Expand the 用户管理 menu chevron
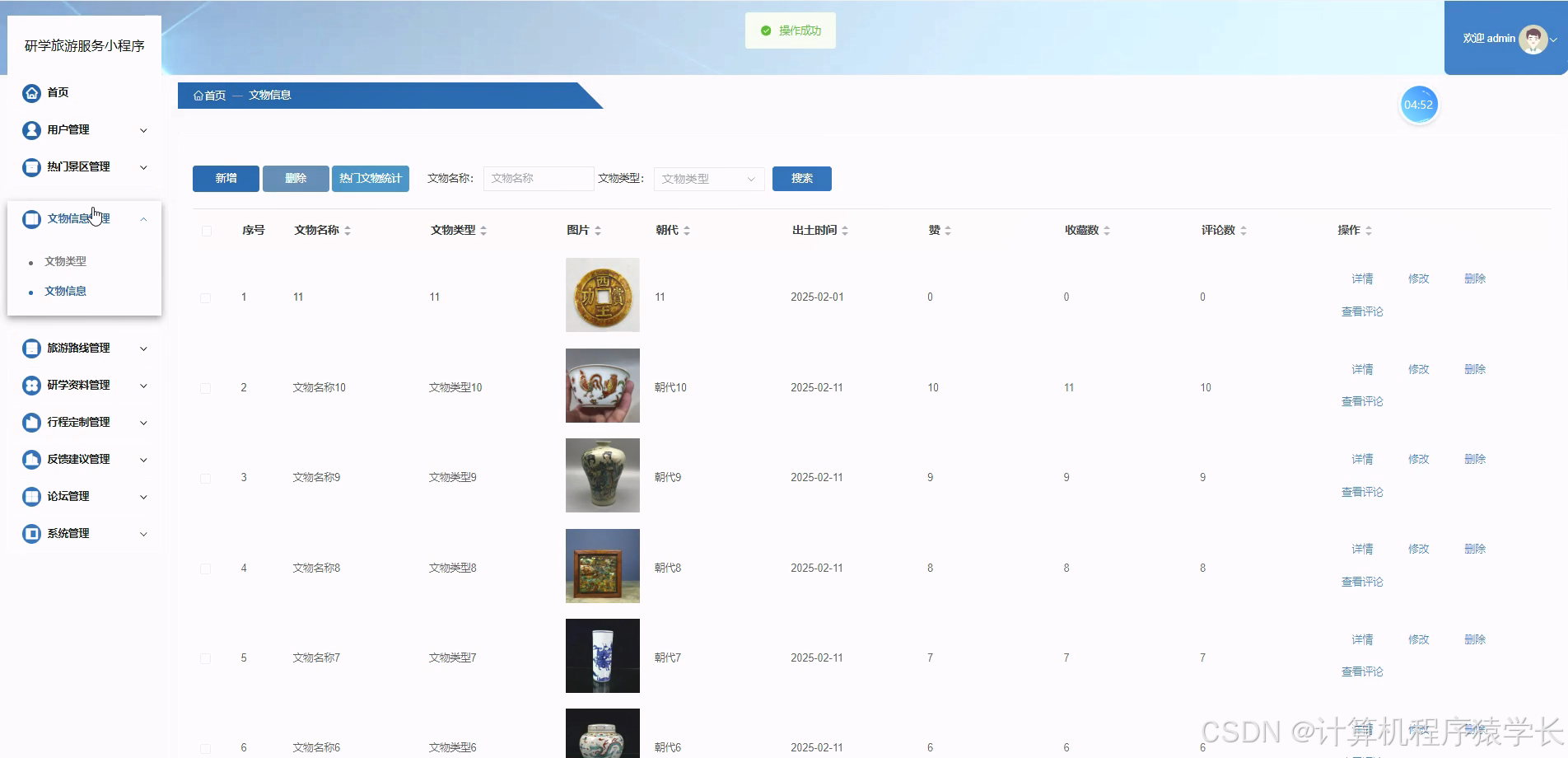 (143, 130)
